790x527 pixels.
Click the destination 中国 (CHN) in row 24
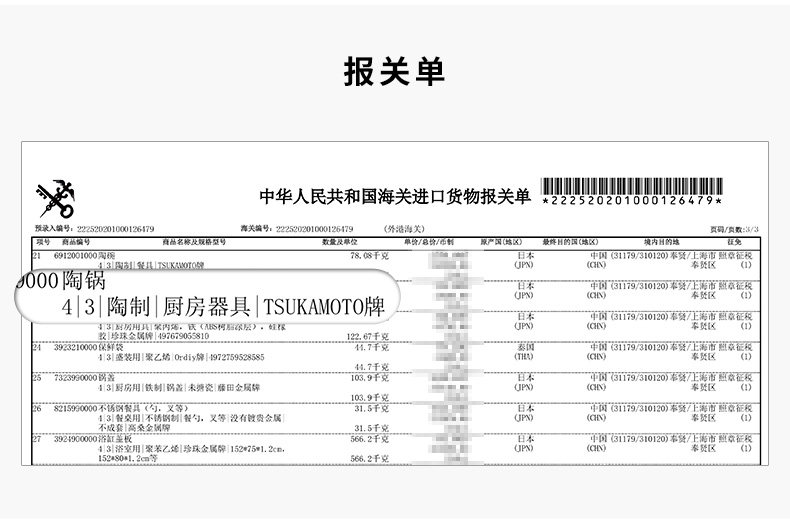[x=598, y=352]
